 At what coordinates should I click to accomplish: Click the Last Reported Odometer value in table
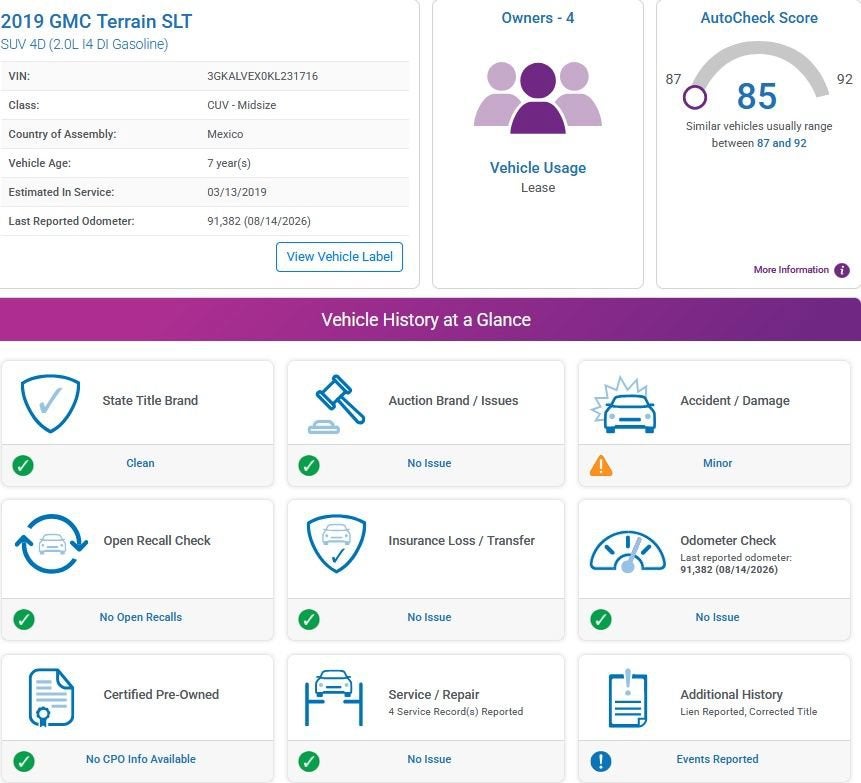coord(259,221)
